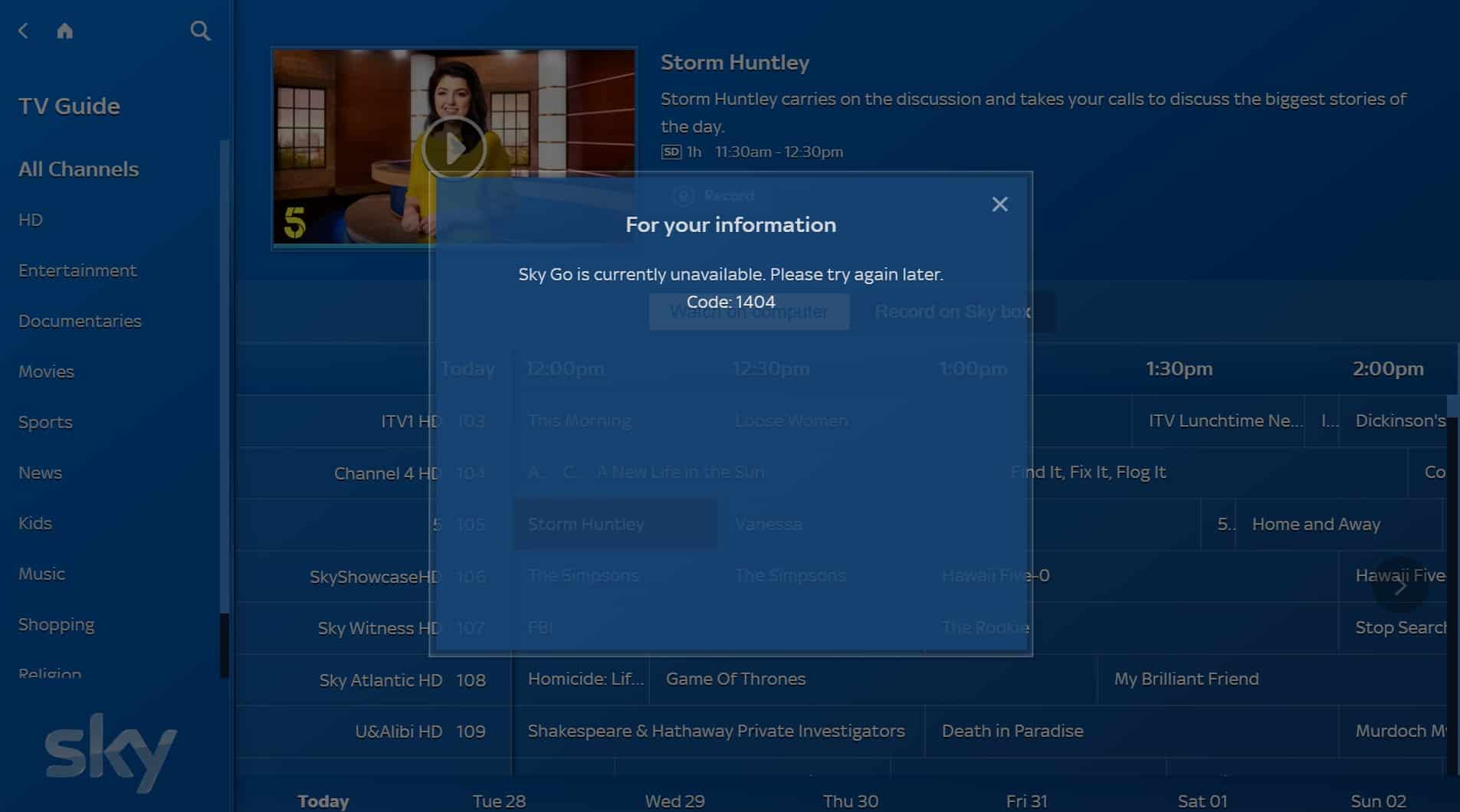Screen dimensions: 1460x812
Task: Filter guide by Kids
Action: [x=35, y=523]
